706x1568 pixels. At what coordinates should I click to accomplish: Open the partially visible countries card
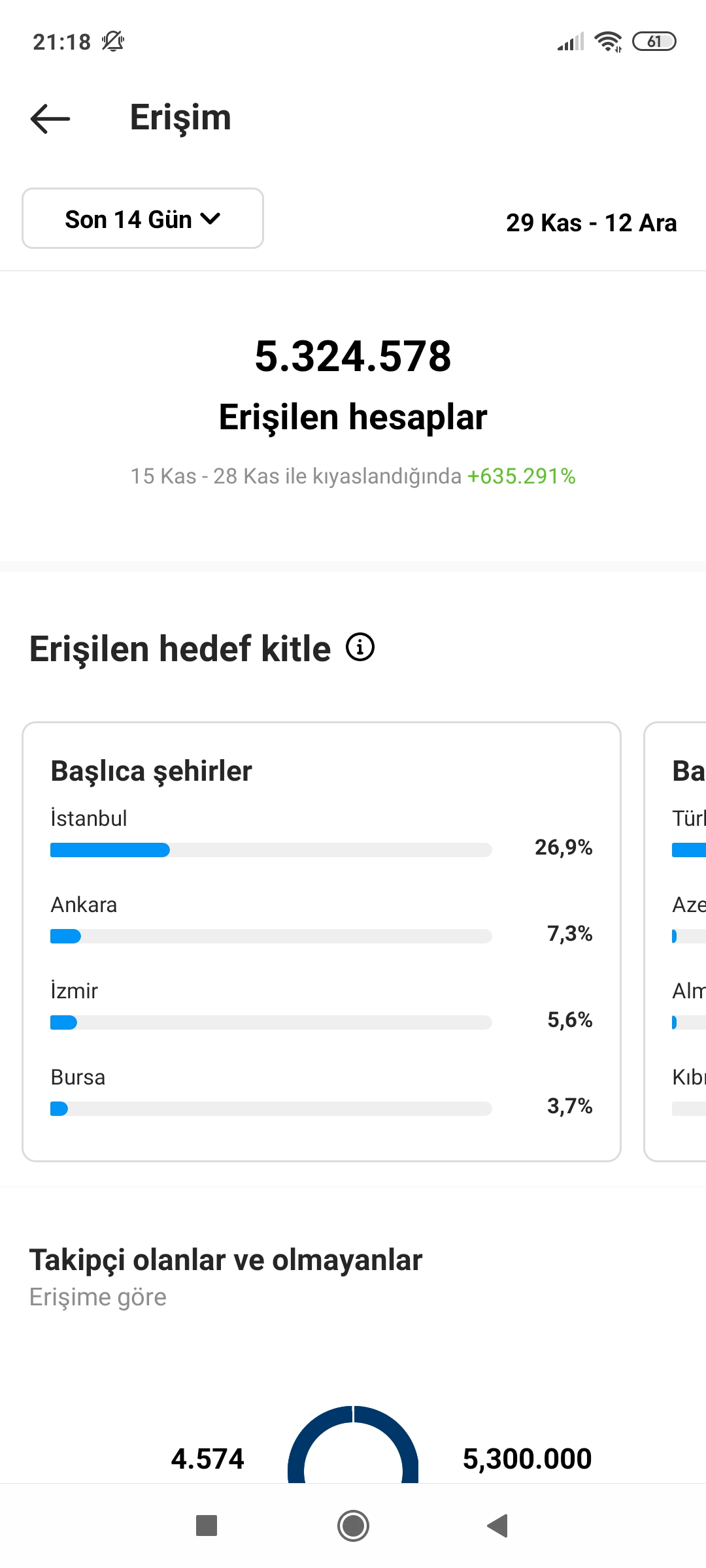click(675, 941)
